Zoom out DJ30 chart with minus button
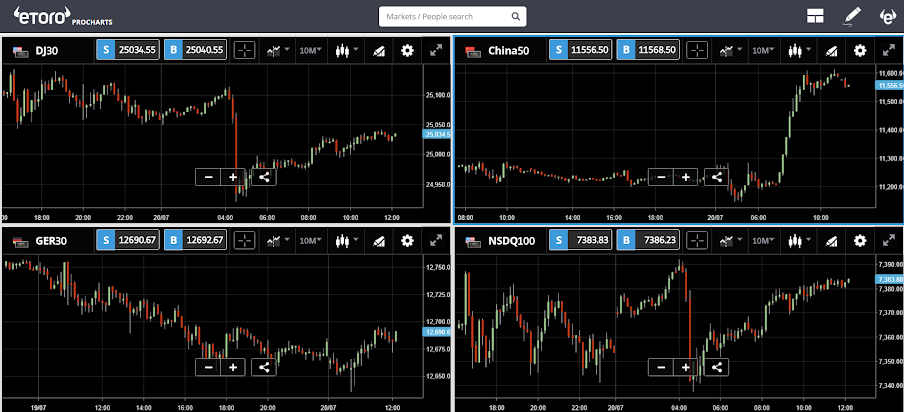904x412 pixels. coord(208,177)
